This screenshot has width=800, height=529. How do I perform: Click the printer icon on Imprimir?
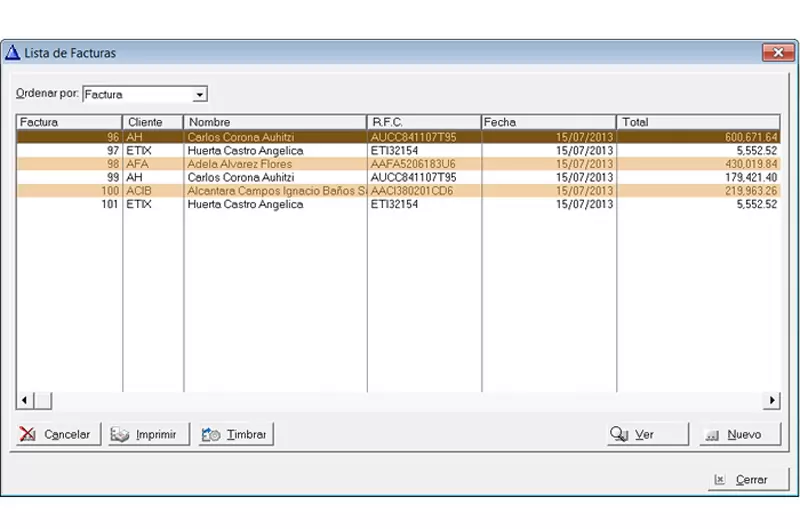[121, 435]
